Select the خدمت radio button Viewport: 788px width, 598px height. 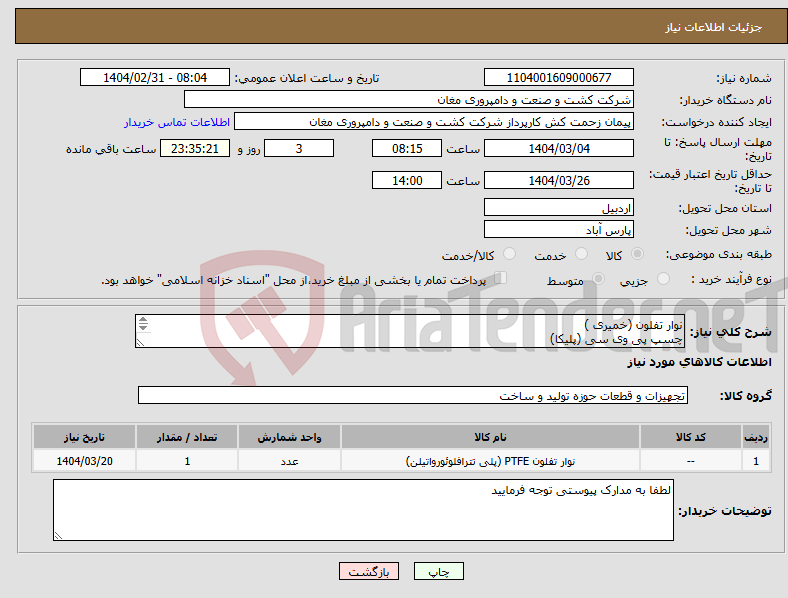[x=581, y=254]
